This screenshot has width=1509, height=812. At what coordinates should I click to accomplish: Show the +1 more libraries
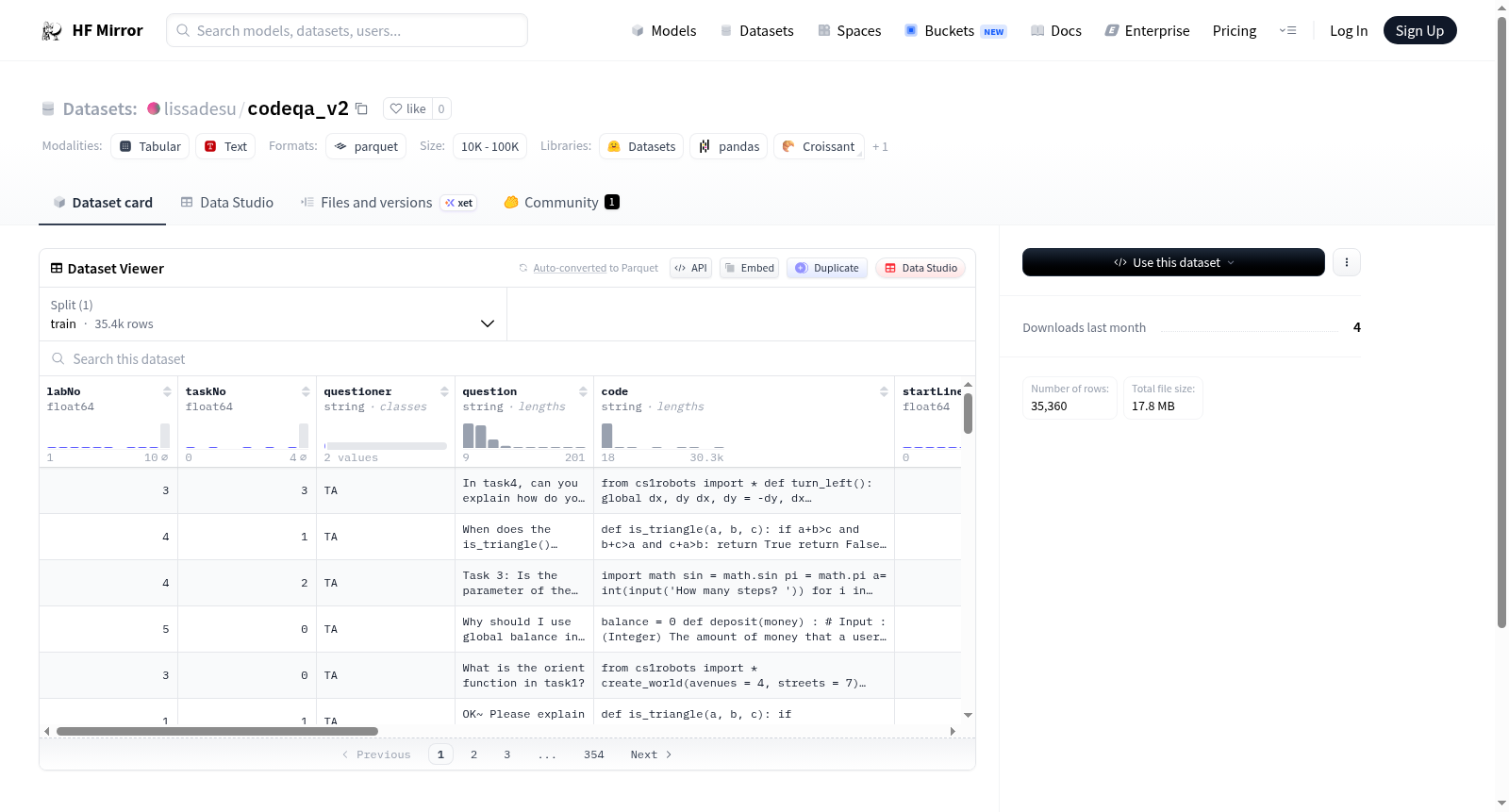(x=880, y=146)
